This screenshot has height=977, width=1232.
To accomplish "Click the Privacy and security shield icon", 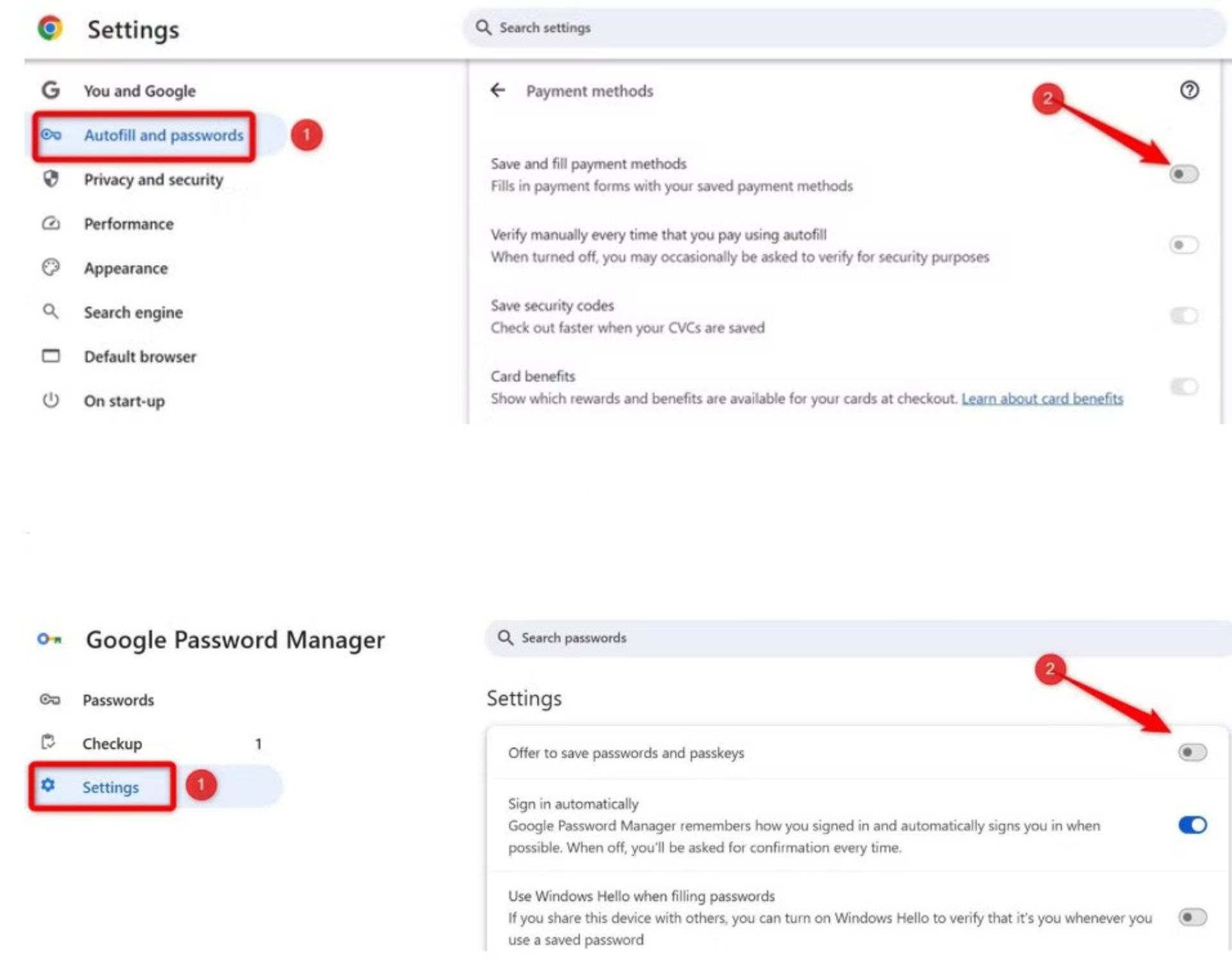I will (51, 178).
